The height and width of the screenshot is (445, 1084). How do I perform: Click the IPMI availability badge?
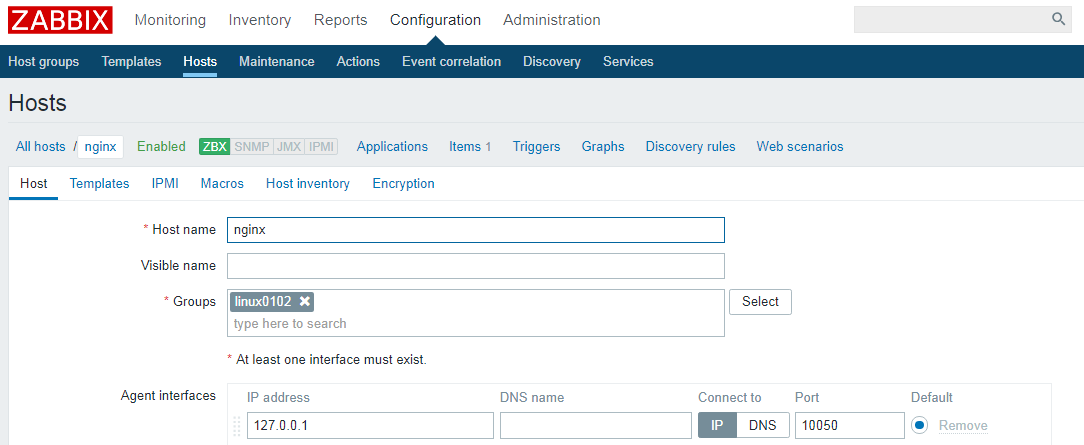tap(321, 147)
